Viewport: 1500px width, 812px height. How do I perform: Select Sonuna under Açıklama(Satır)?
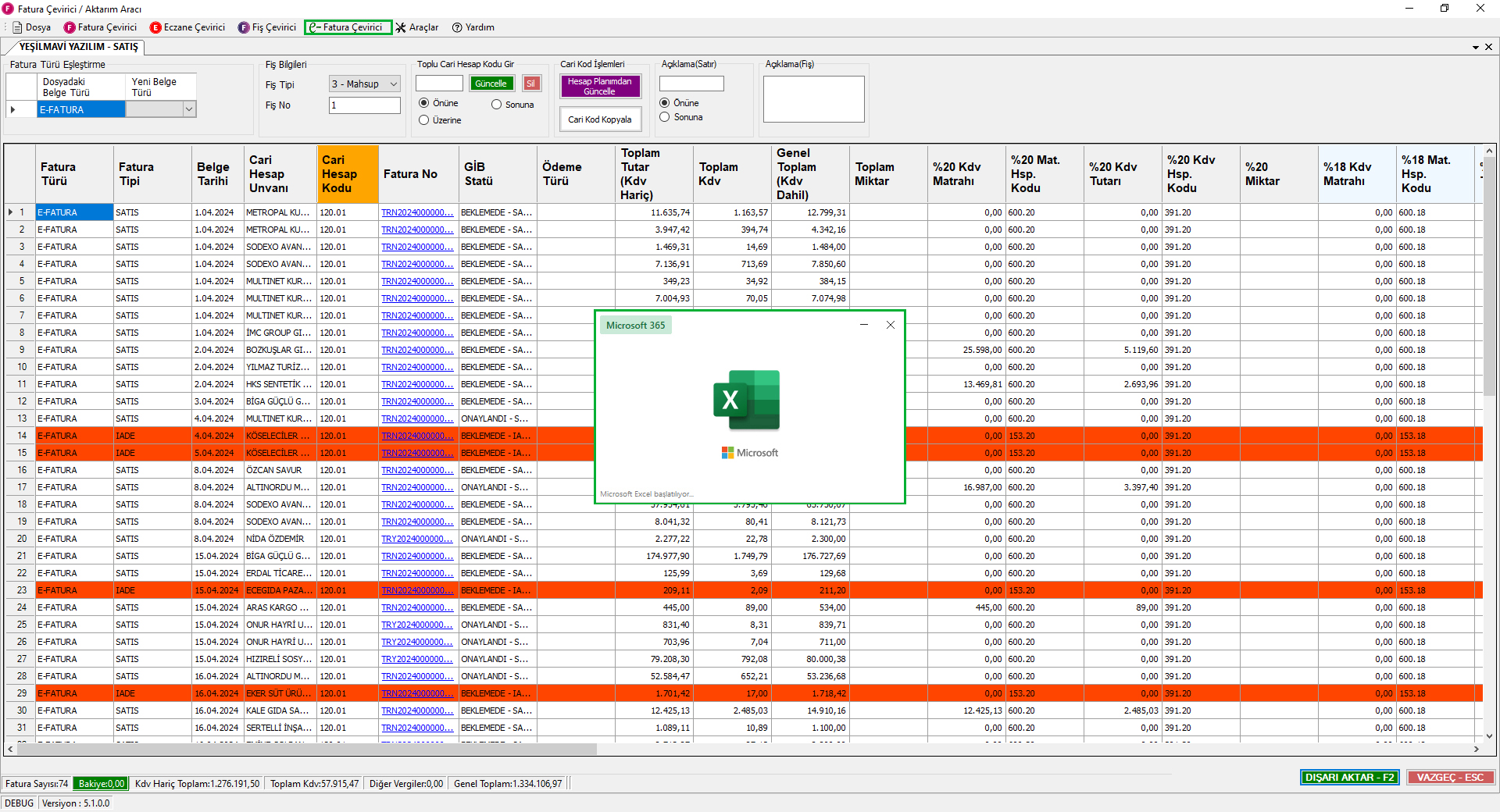click(x=665, y=117)
